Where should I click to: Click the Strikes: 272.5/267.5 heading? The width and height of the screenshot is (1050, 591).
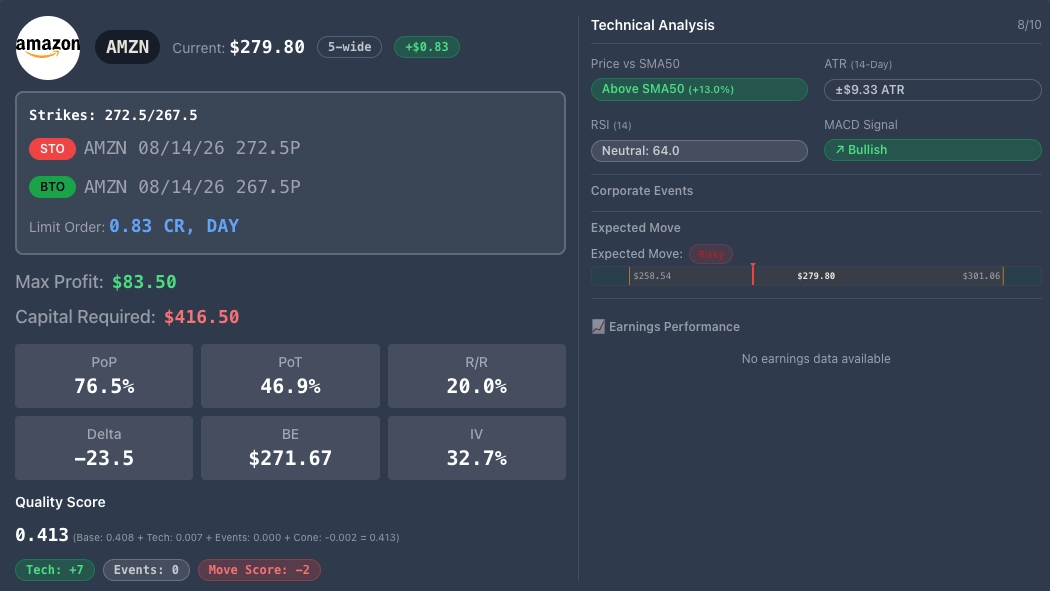tap(113, 115)
